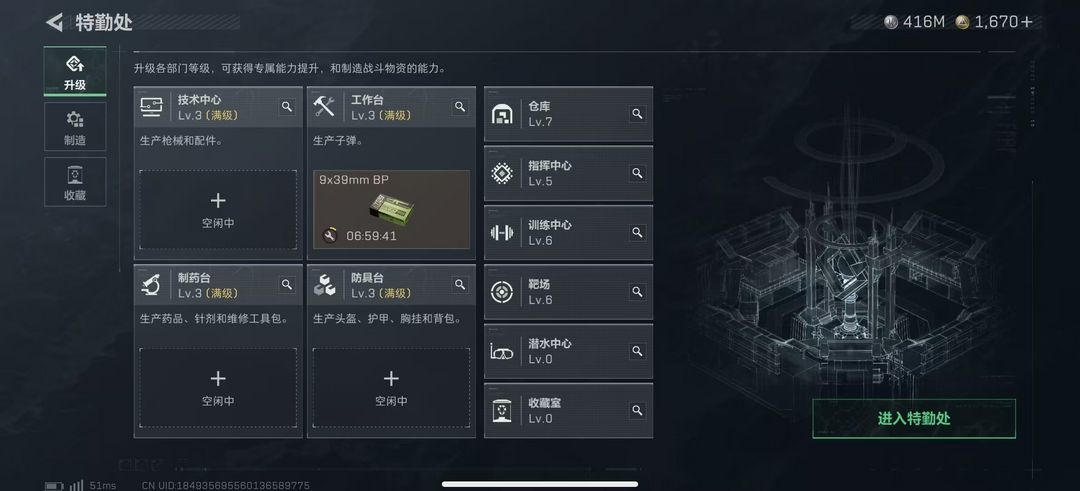The width and height of the screenshot is (1080, 491).
Task: Tap the 1,670+ currency balance
Action: tap(994, 22)
